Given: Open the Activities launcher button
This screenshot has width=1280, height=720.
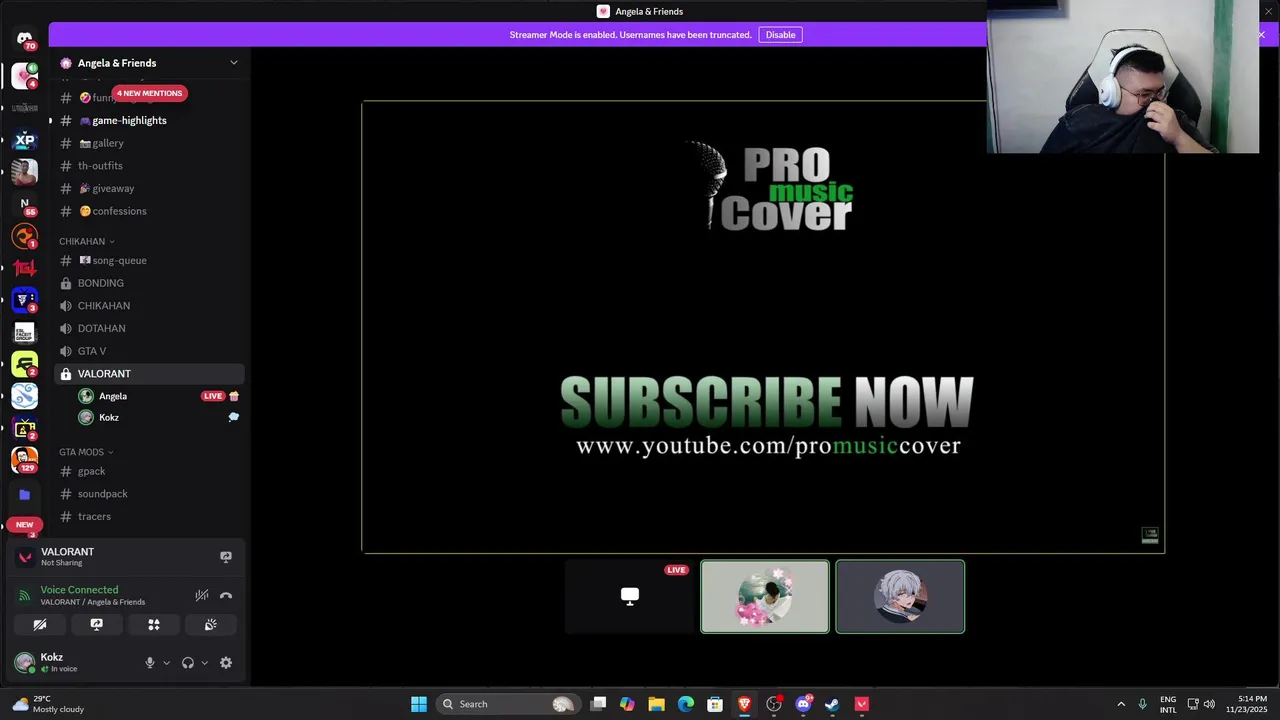Looking at the screenshot, I should click(x=154, y=624).
